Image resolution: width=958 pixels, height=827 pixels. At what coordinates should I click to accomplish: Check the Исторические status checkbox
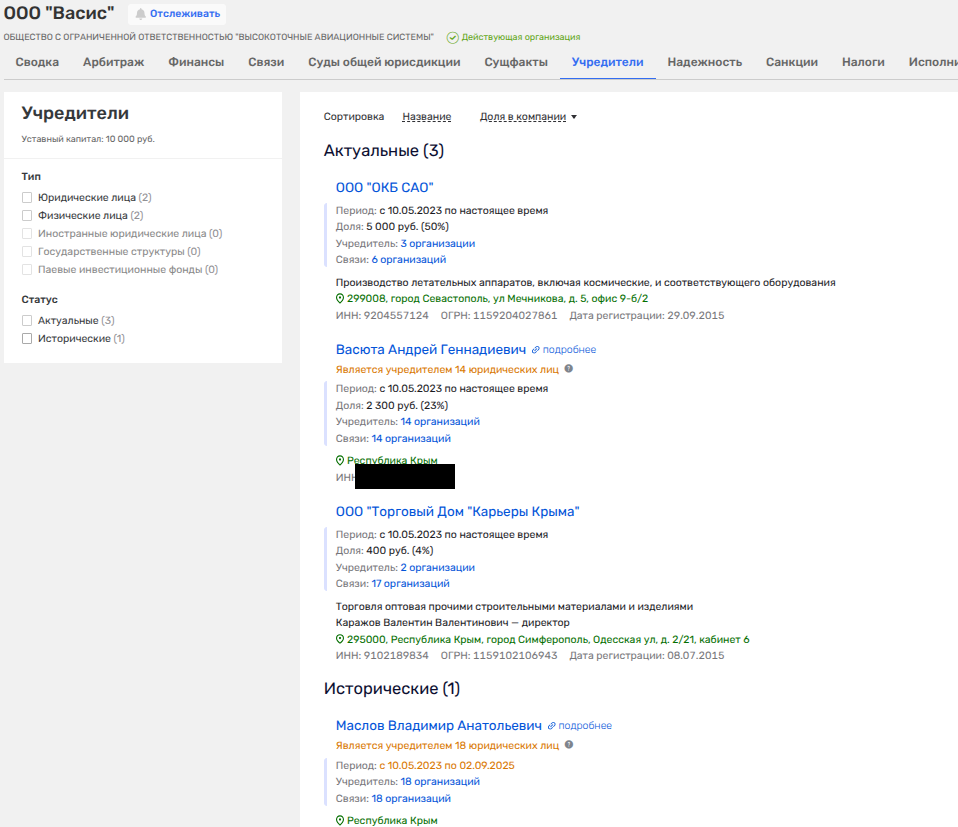tap(28, 339)
